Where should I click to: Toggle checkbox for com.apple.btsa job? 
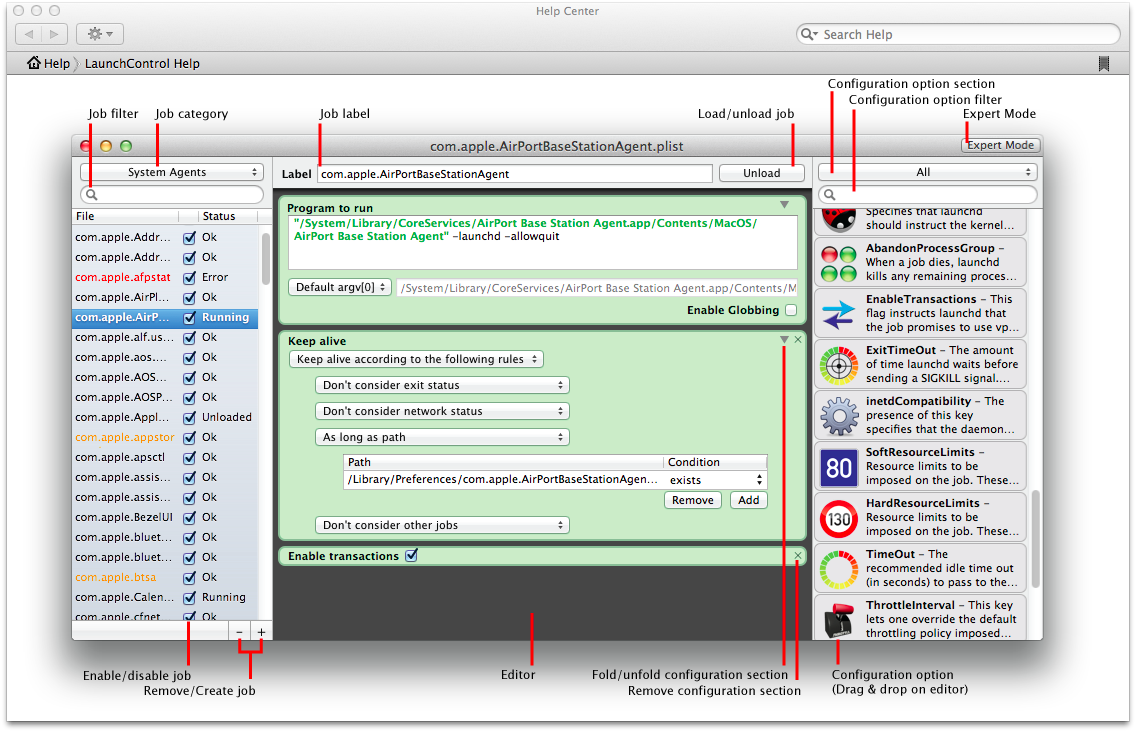(x=189, y=578)
